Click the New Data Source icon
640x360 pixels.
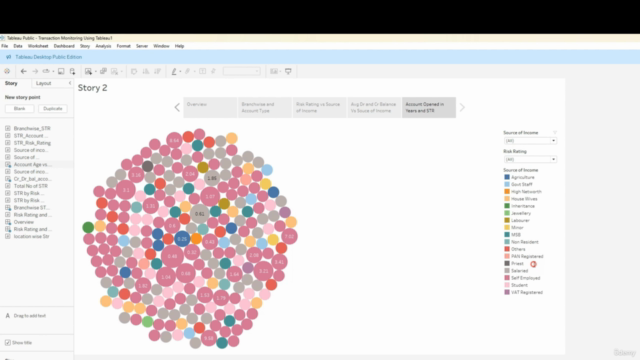[x=73, y=71]
